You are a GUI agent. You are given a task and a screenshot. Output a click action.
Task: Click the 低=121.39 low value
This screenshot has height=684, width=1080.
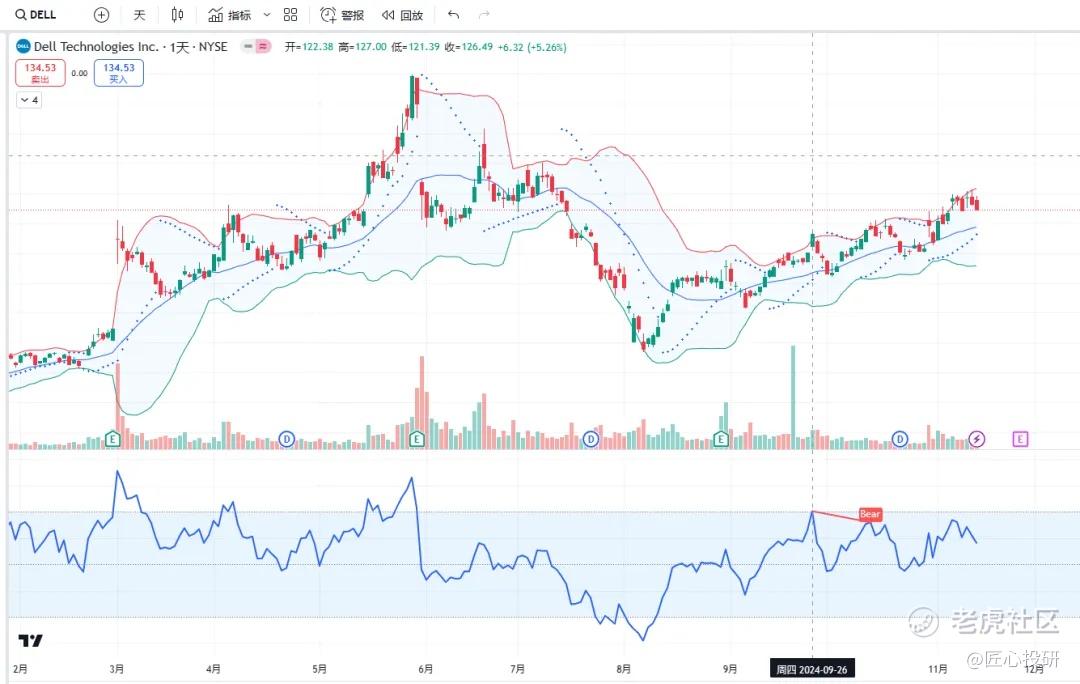pyautogui.click(x=415, y=47)
